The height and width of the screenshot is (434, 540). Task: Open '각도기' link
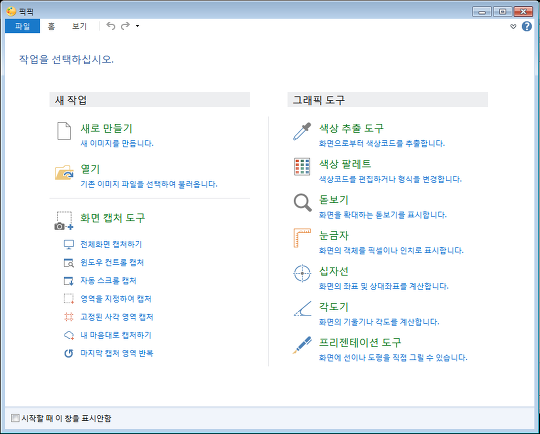pos(334,307)
